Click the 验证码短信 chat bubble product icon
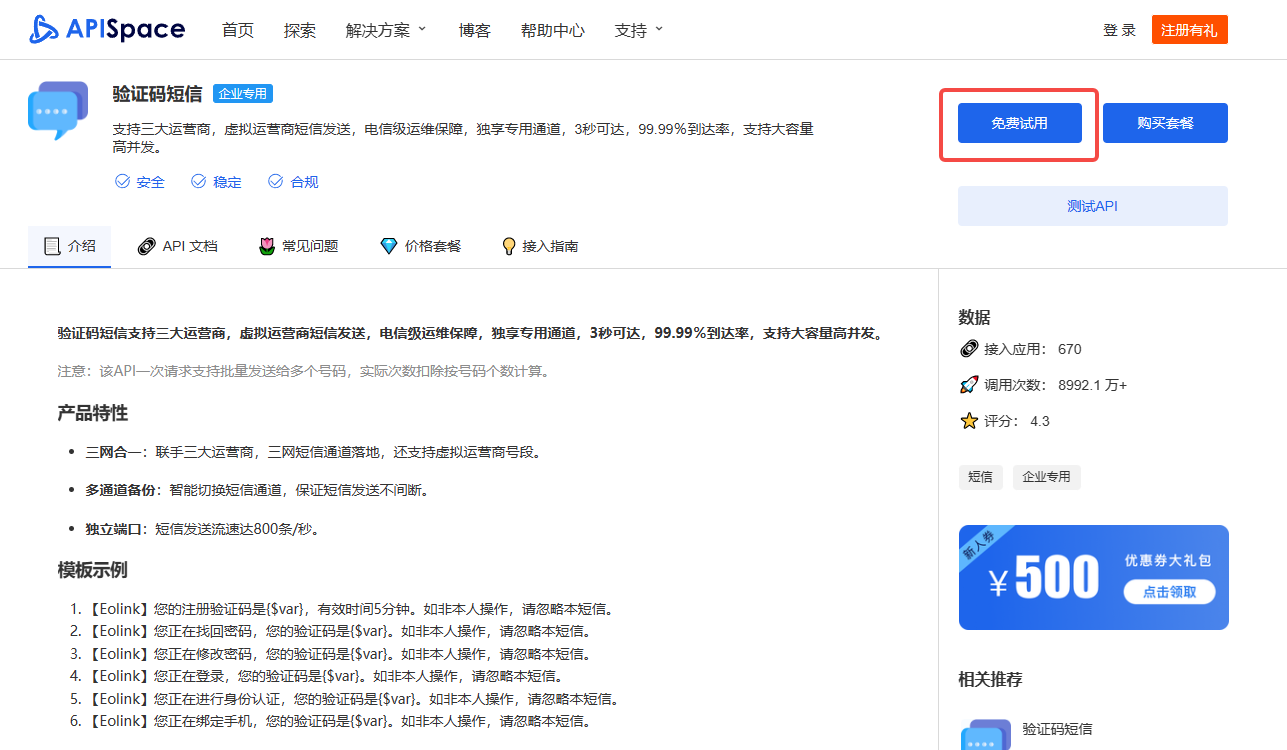This screenshot has width=1287, height=750. coord(58,111)
